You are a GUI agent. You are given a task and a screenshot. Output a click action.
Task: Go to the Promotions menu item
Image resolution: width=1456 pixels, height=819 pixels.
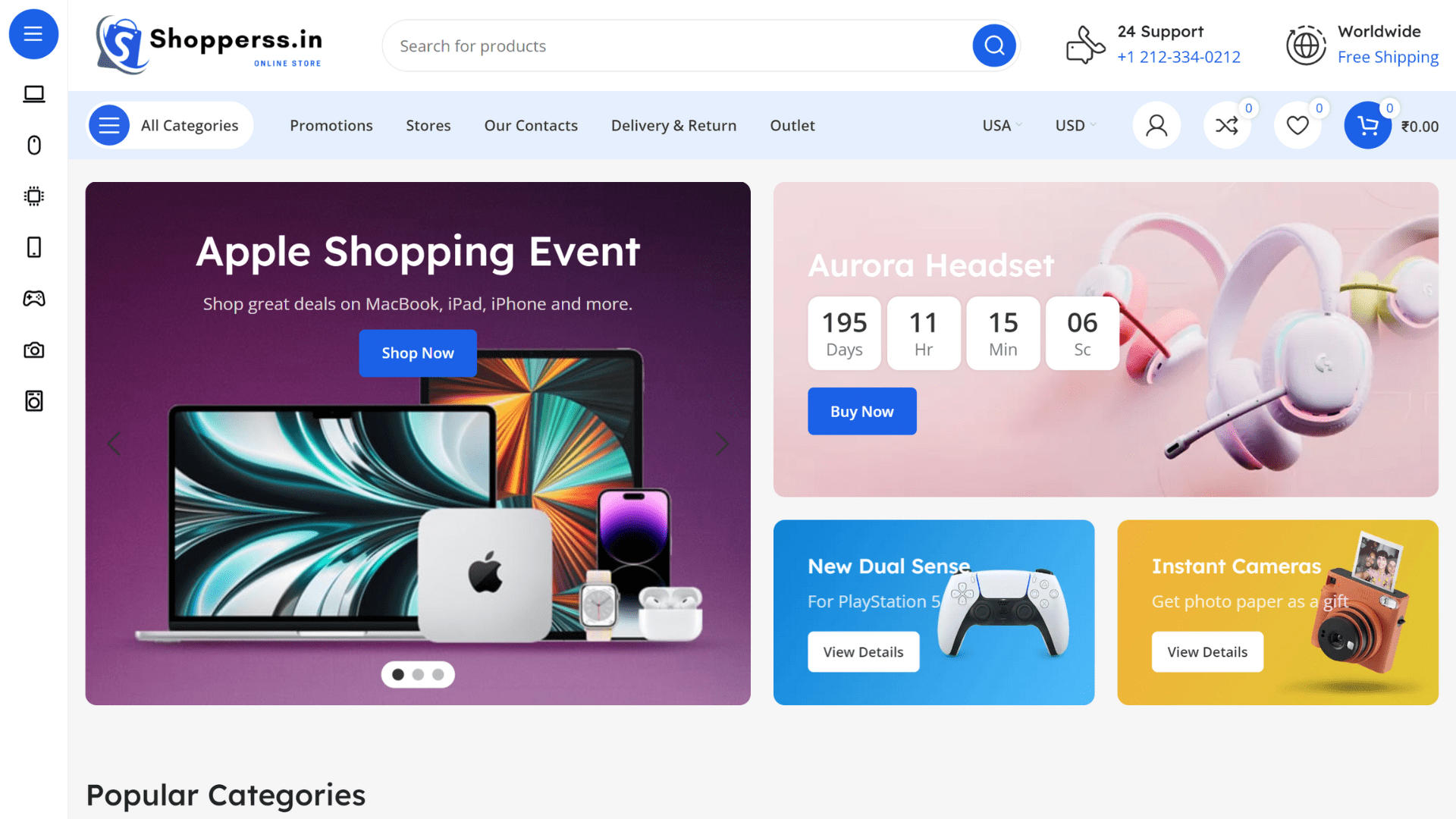coord(331,125)
